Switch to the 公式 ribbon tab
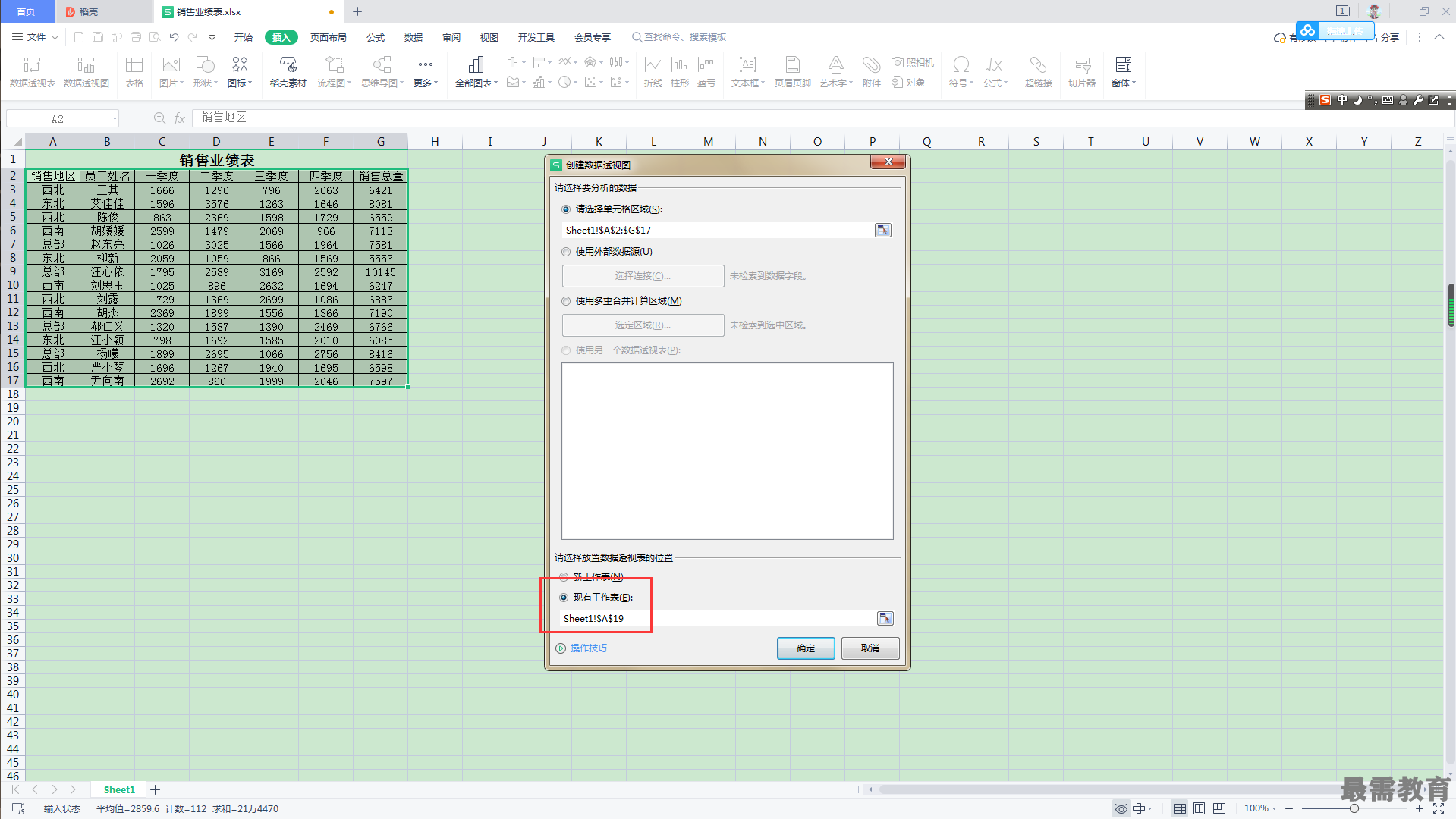This screenshot has height=819, width=1456. coord(375,37)
